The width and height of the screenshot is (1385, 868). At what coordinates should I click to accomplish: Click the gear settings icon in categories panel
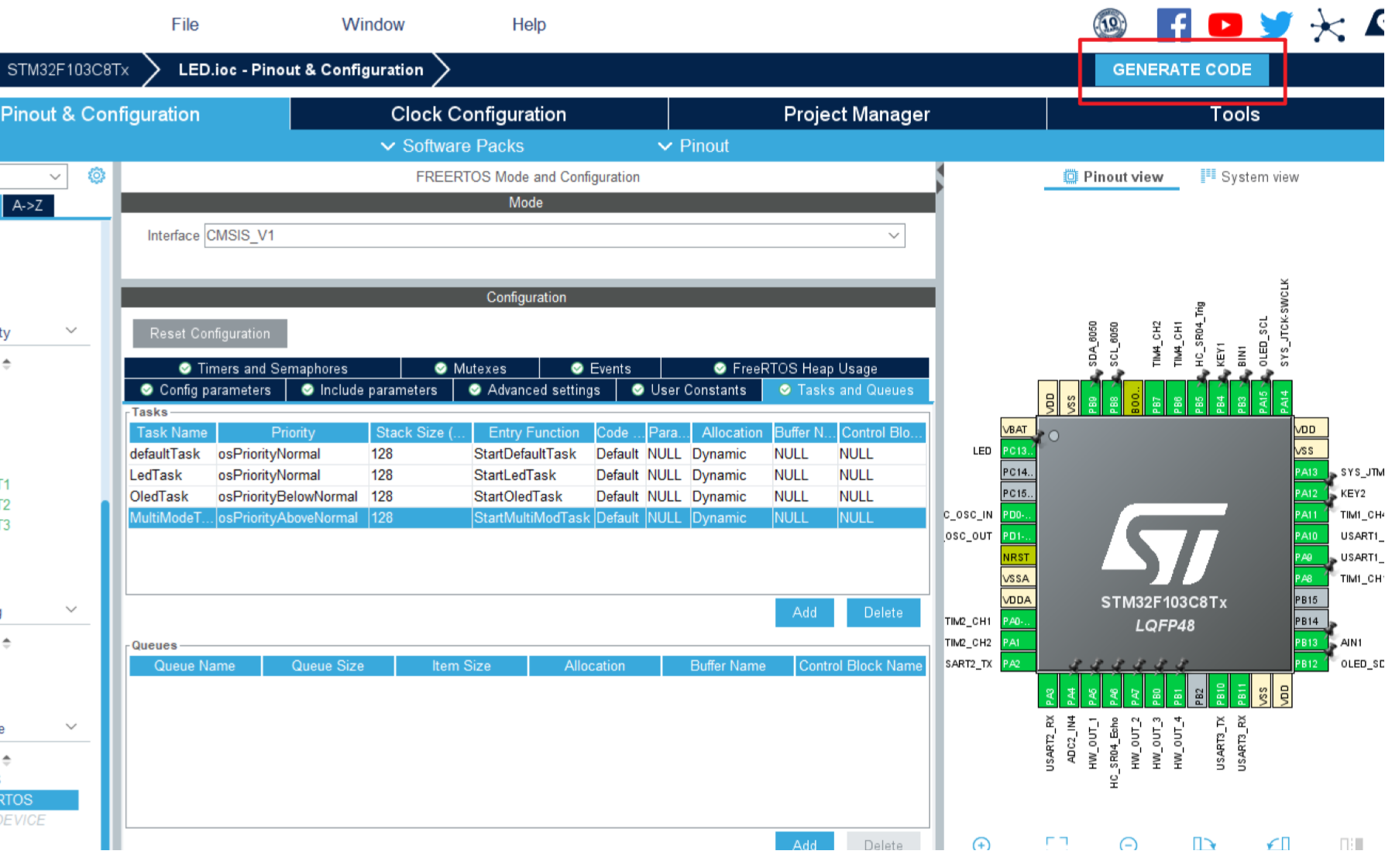click(x=97, y=176)
